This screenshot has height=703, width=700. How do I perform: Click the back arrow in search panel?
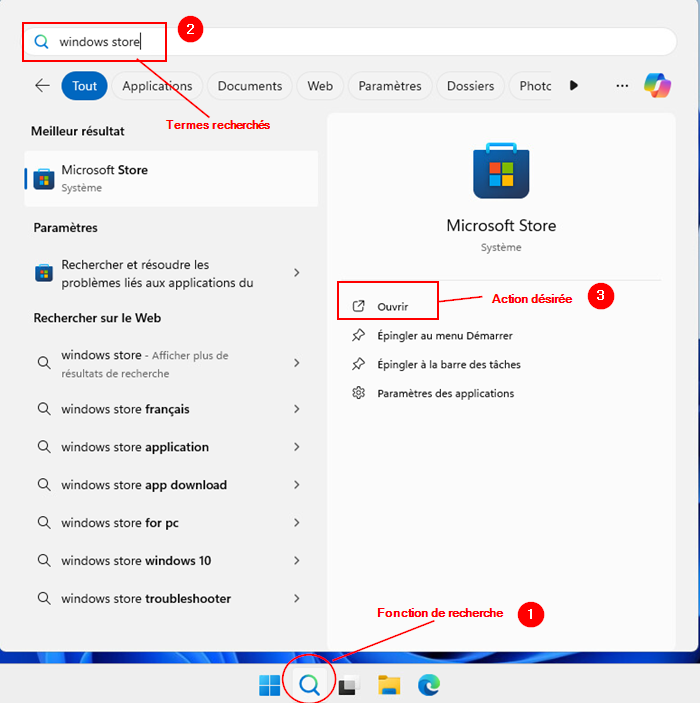tap(42, 85)
